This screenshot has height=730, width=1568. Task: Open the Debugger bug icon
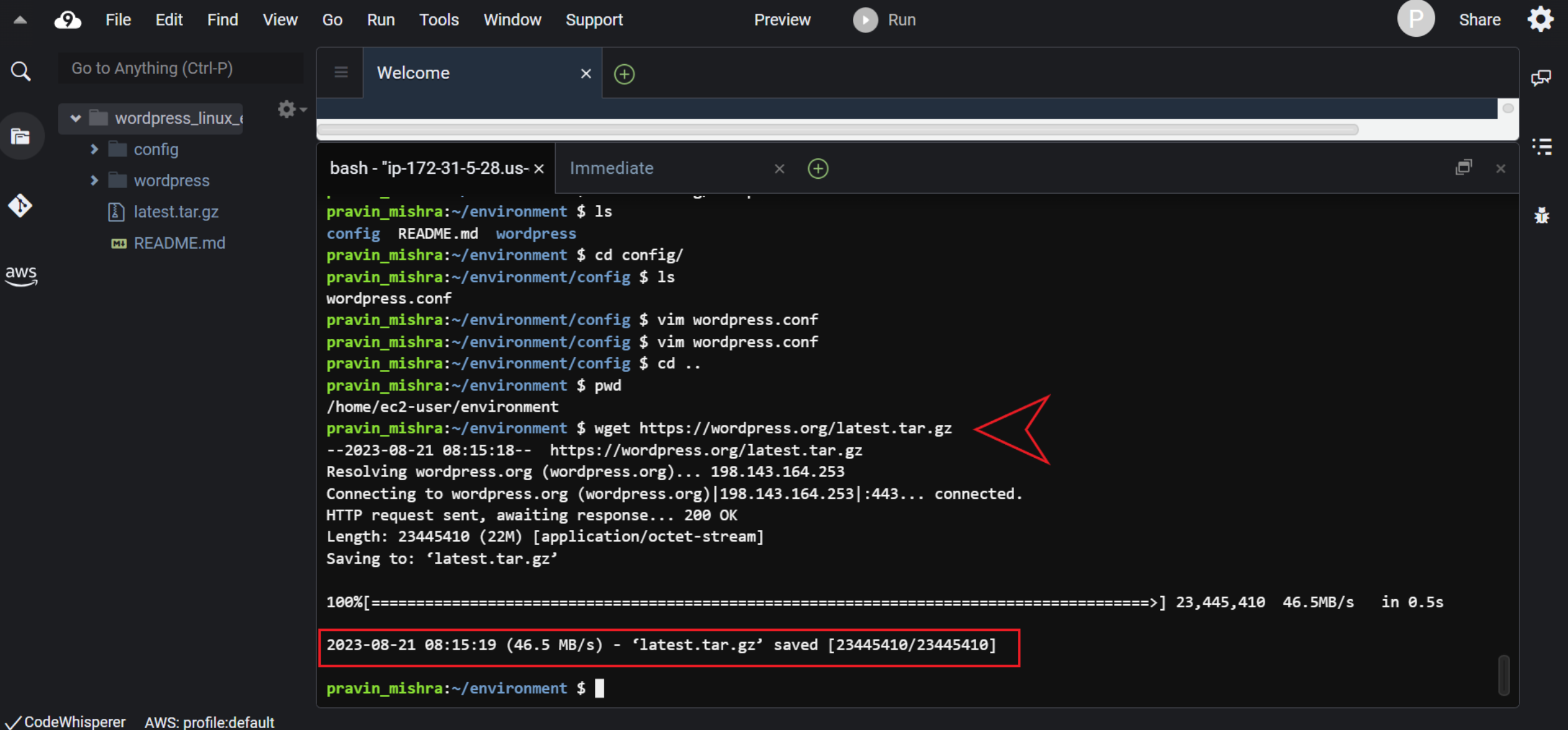coord(1541,216)
